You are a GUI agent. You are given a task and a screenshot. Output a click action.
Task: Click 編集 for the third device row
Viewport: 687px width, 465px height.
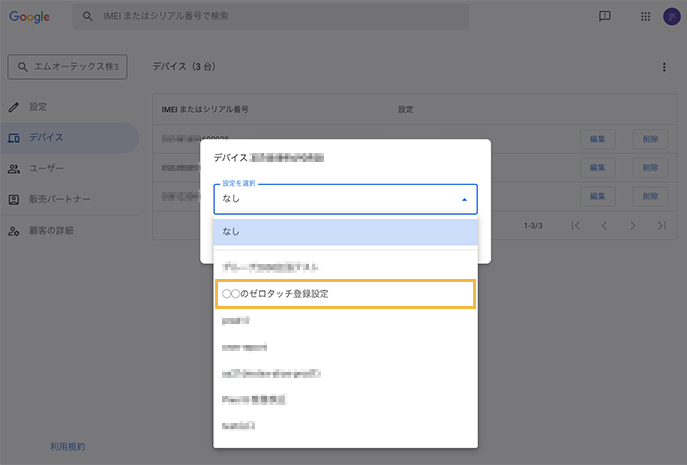[598, 196]
